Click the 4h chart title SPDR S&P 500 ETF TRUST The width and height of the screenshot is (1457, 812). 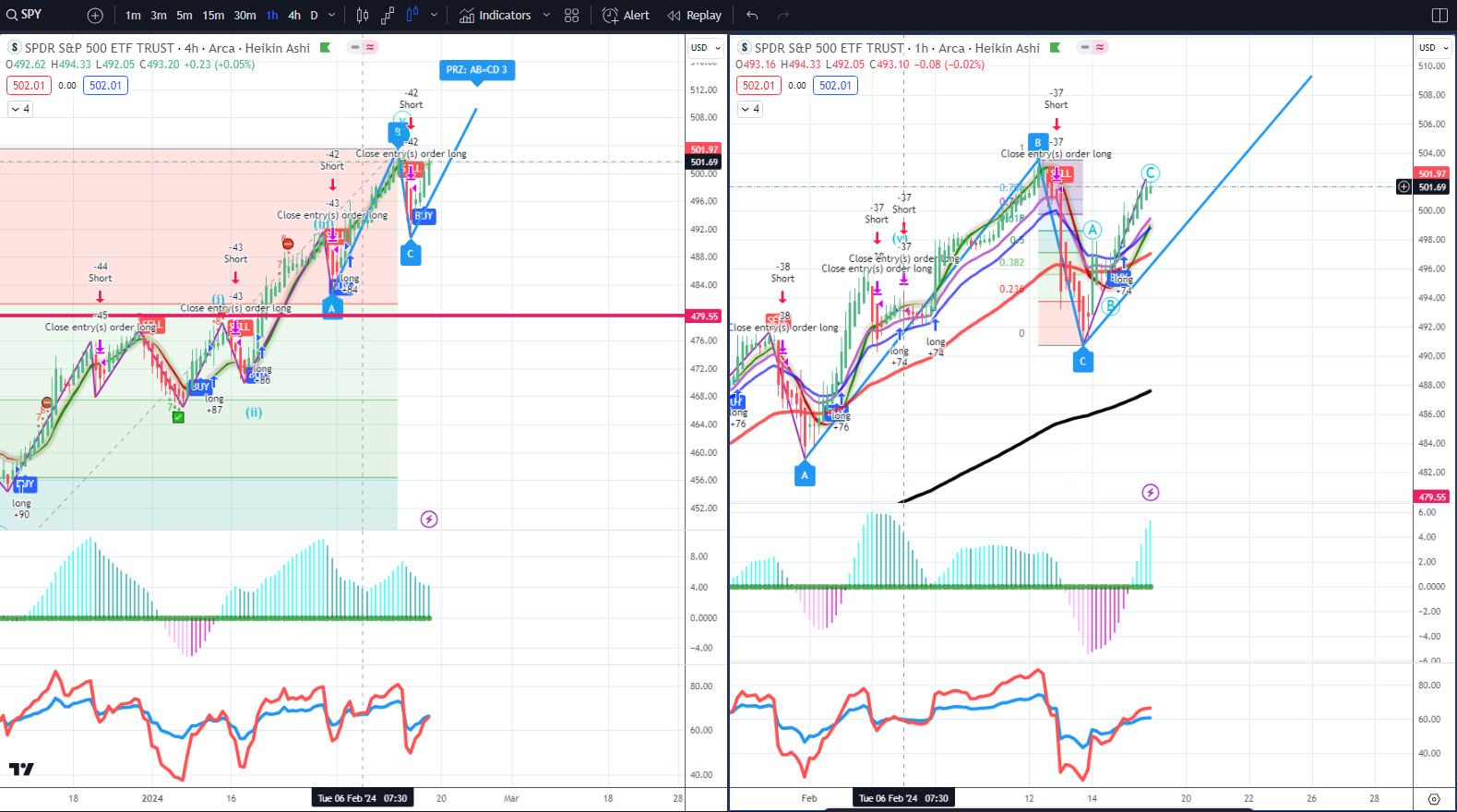[x=100, y=48]
